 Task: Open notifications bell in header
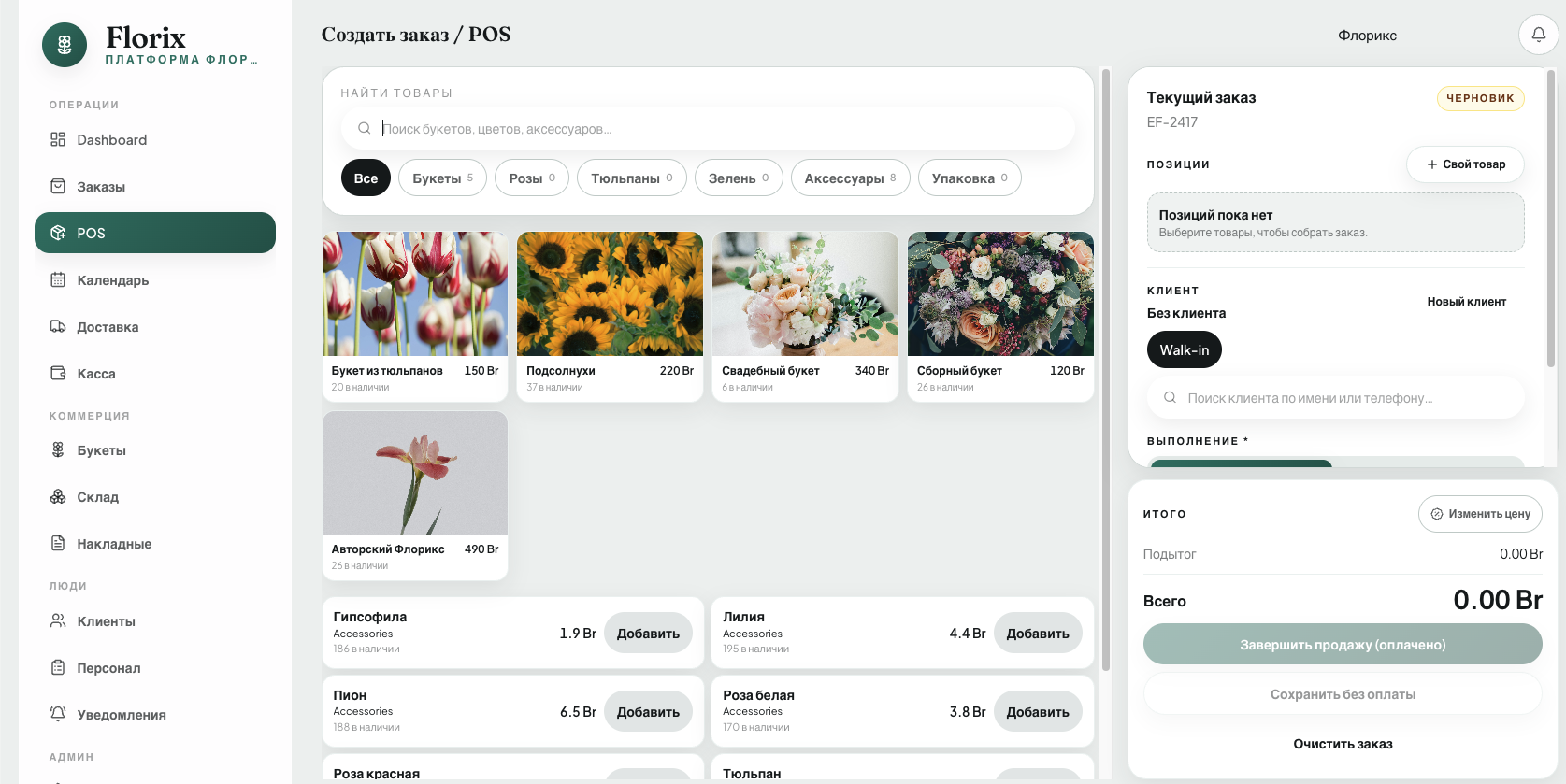1538,35
